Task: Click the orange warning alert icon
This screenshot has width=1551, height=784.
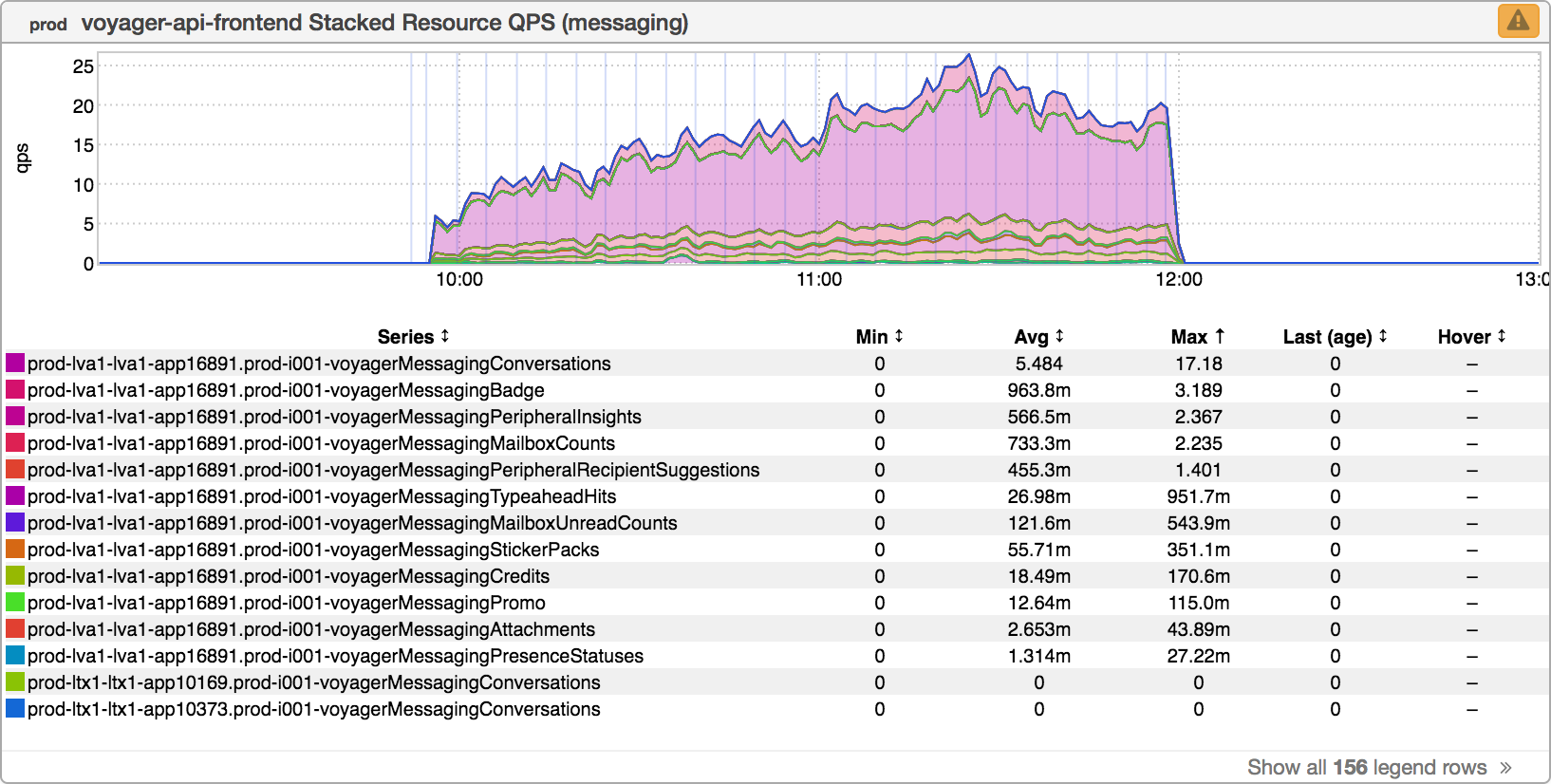Action: [x=1518, y=20]
